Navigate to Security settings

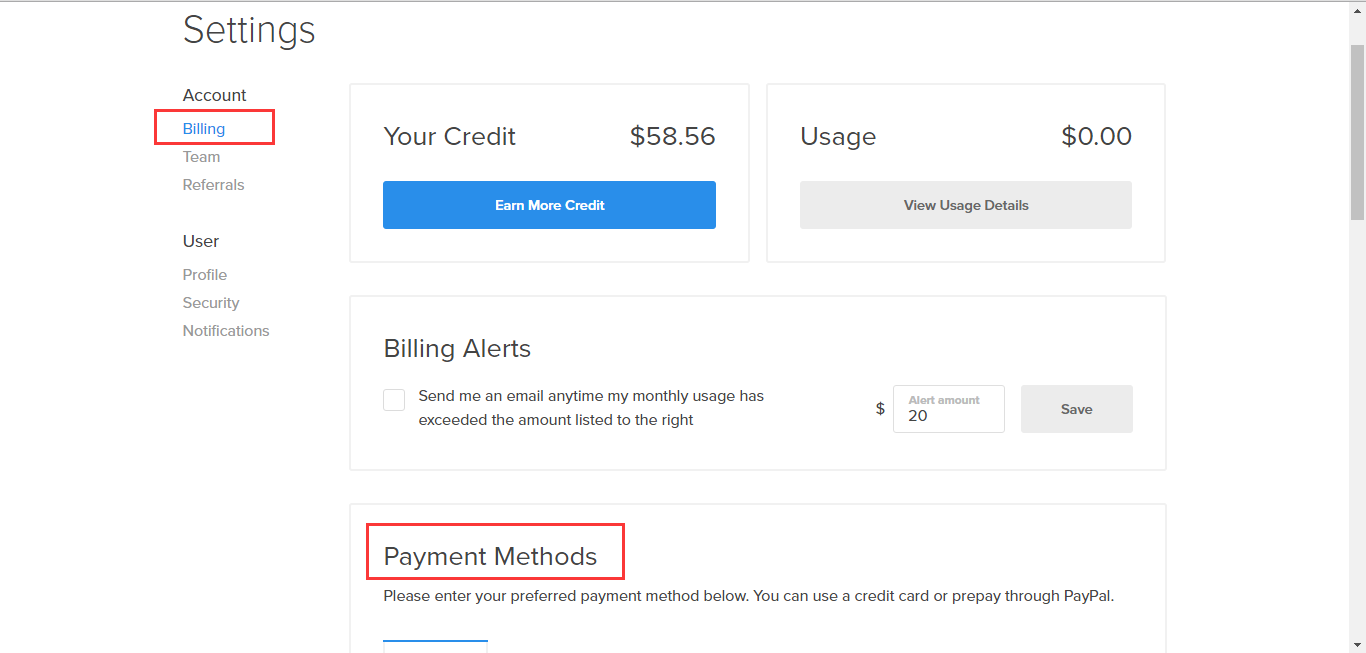211,303
